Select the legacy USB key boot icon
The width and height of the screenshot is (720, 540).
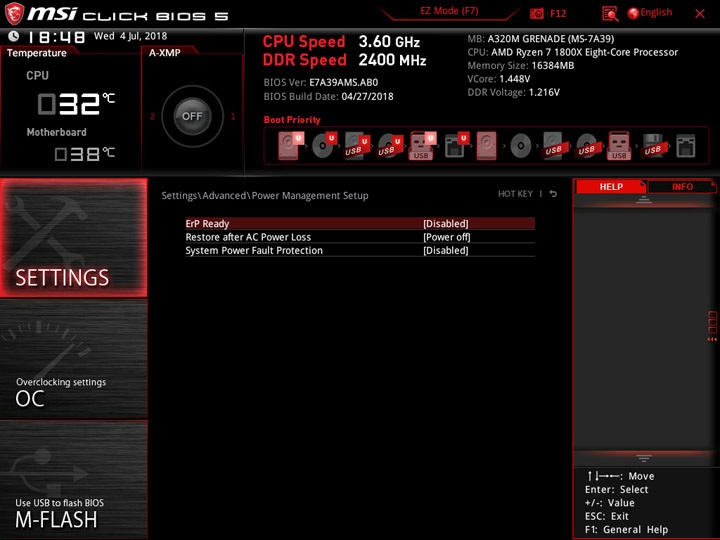[619, 146]
